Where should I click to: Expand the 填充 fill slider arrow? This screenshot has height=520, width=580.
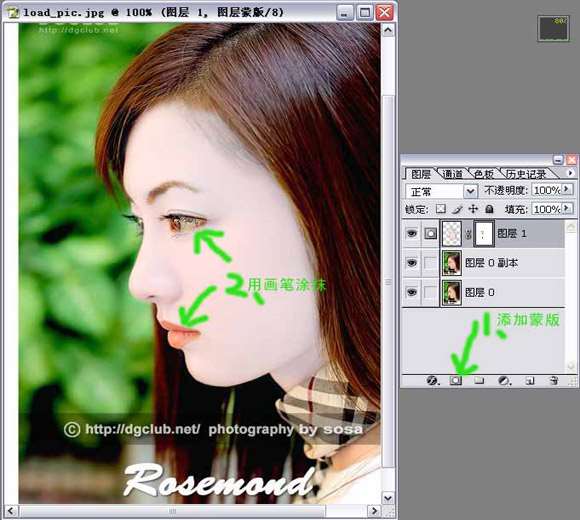(566, 208)
